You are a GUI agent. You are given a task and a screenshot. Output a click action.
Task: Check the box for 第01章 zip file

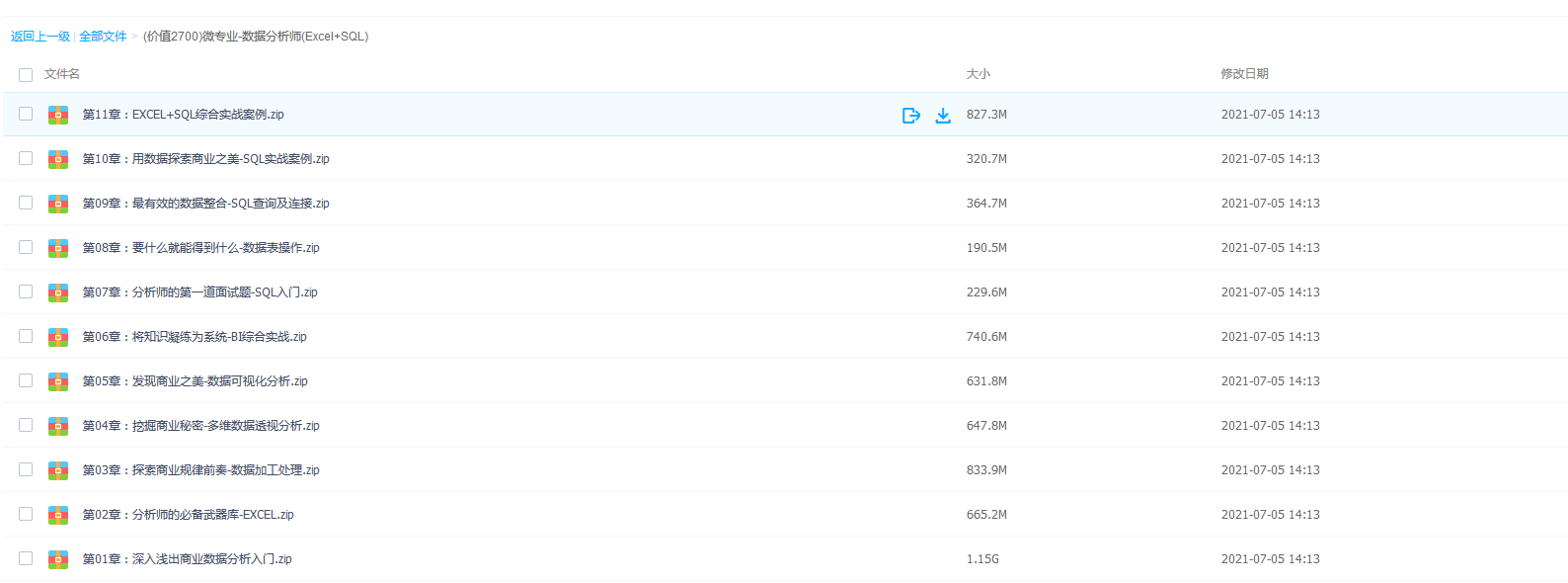[x=26, y=558]
